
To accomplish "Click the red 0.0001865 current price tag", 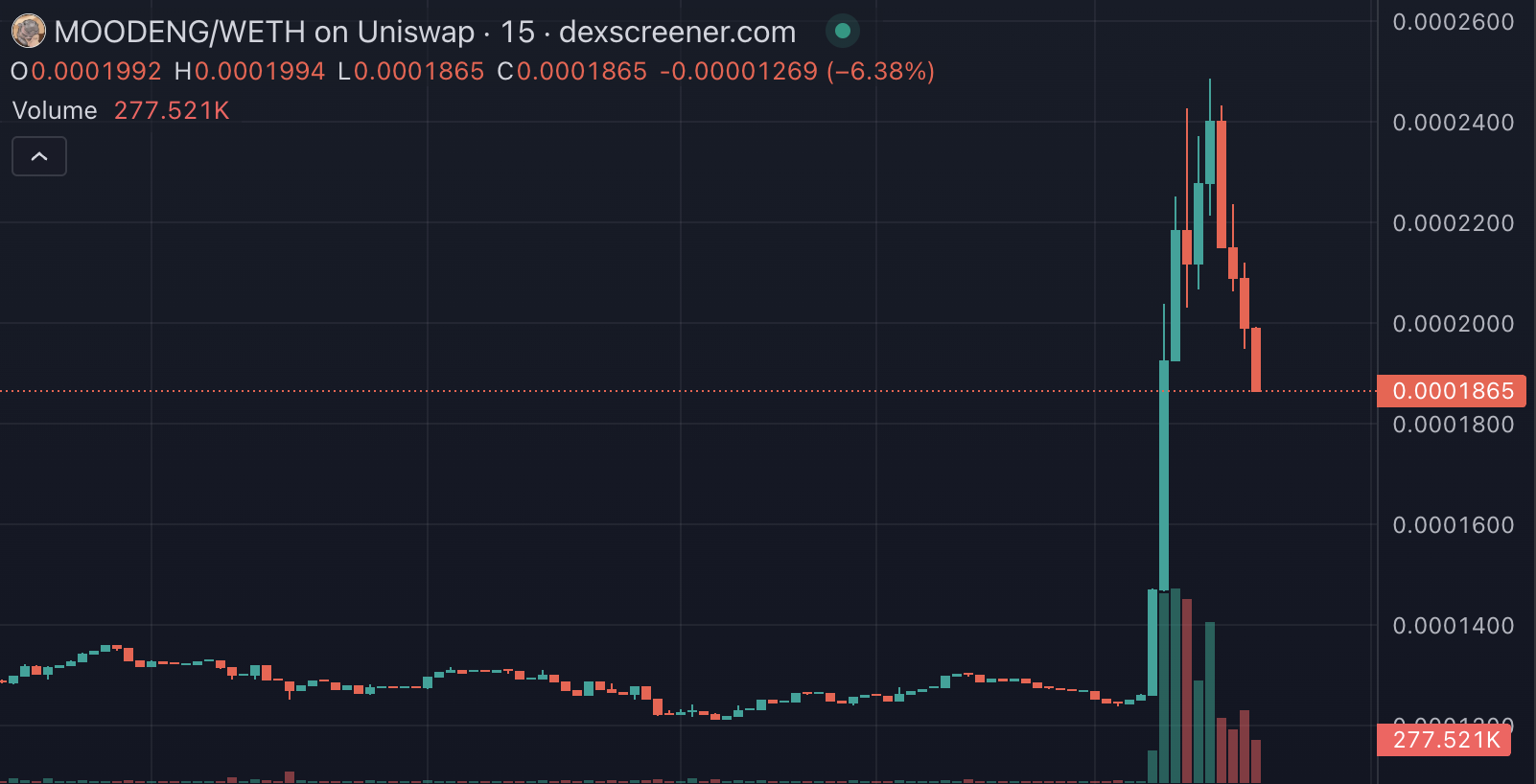I will pyautogui.click(x=1452, y=391).
